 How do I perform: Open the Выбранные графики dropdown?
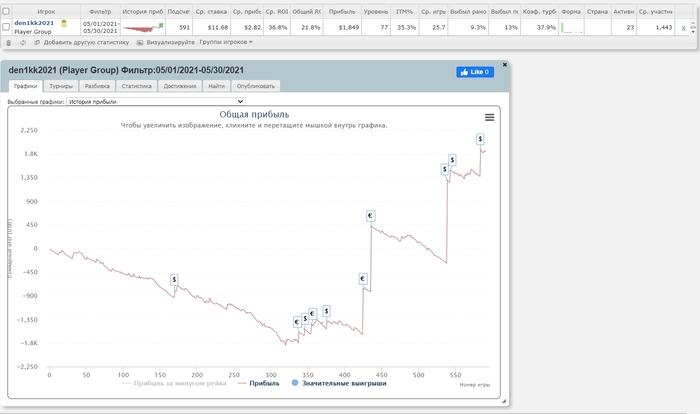(156, 102)
